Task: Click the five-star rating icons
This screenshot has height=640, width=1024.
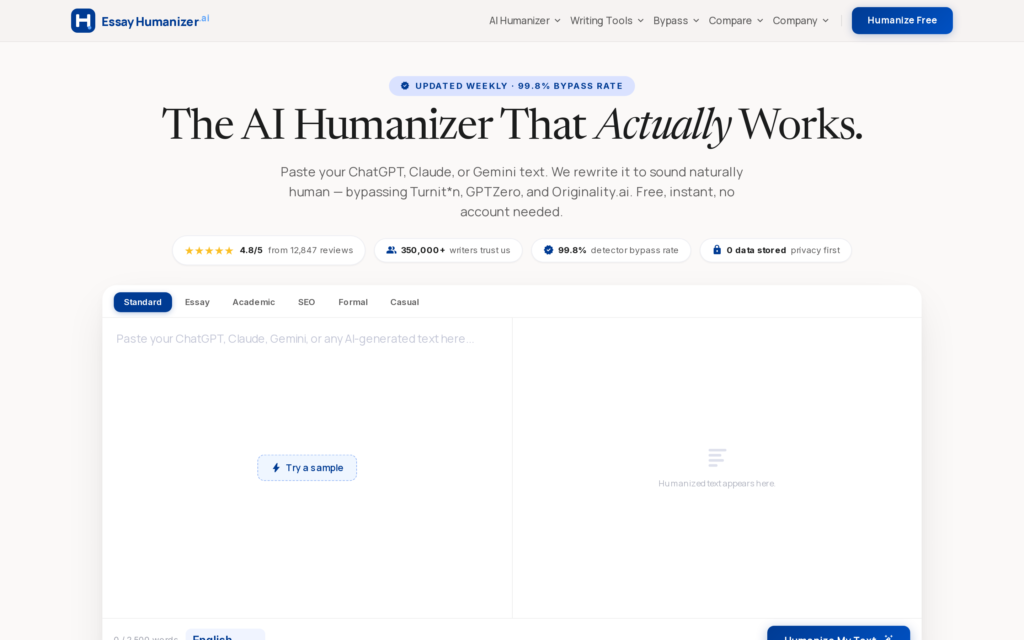Action: [x=209, y=250]
